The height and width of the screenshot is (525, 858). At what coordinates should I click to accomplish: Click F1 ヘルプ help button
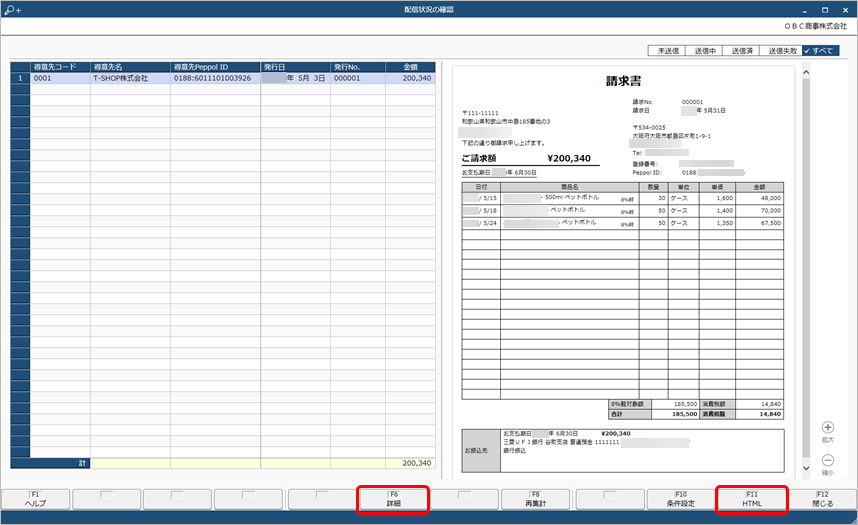point(36,499)
